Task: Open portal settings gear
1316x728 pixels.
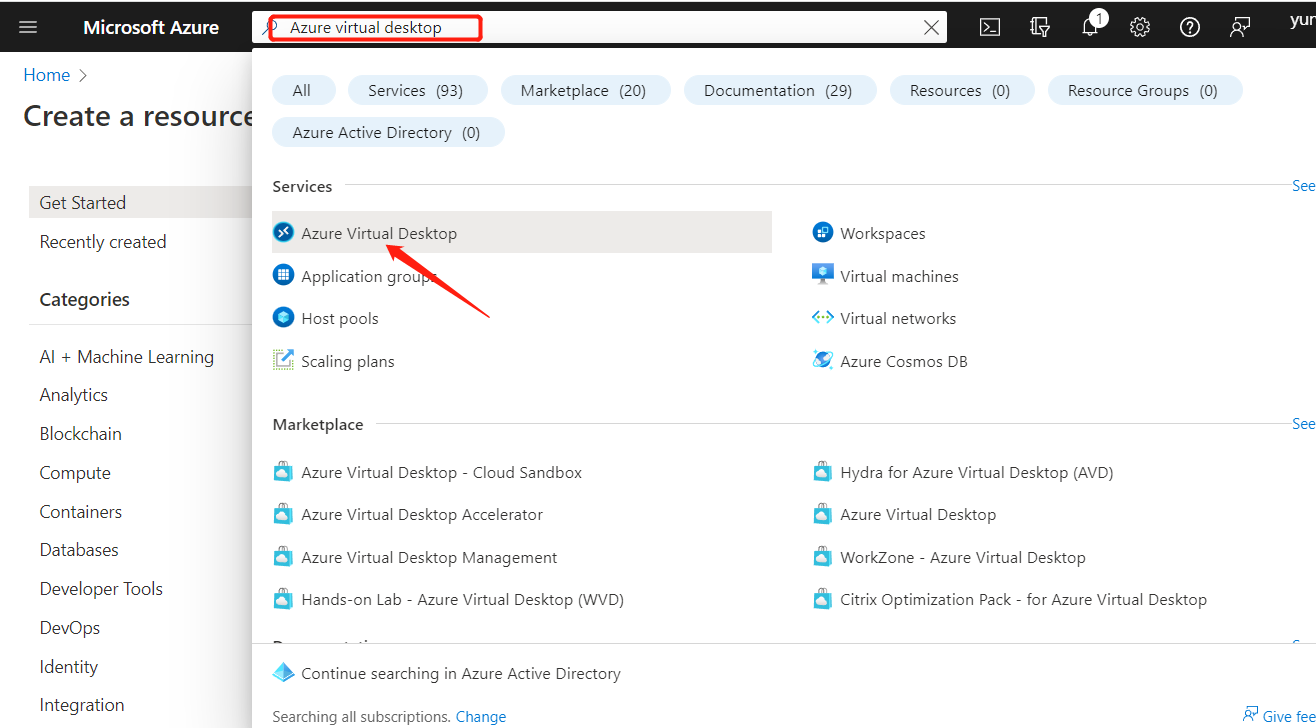Action: 1140,27
